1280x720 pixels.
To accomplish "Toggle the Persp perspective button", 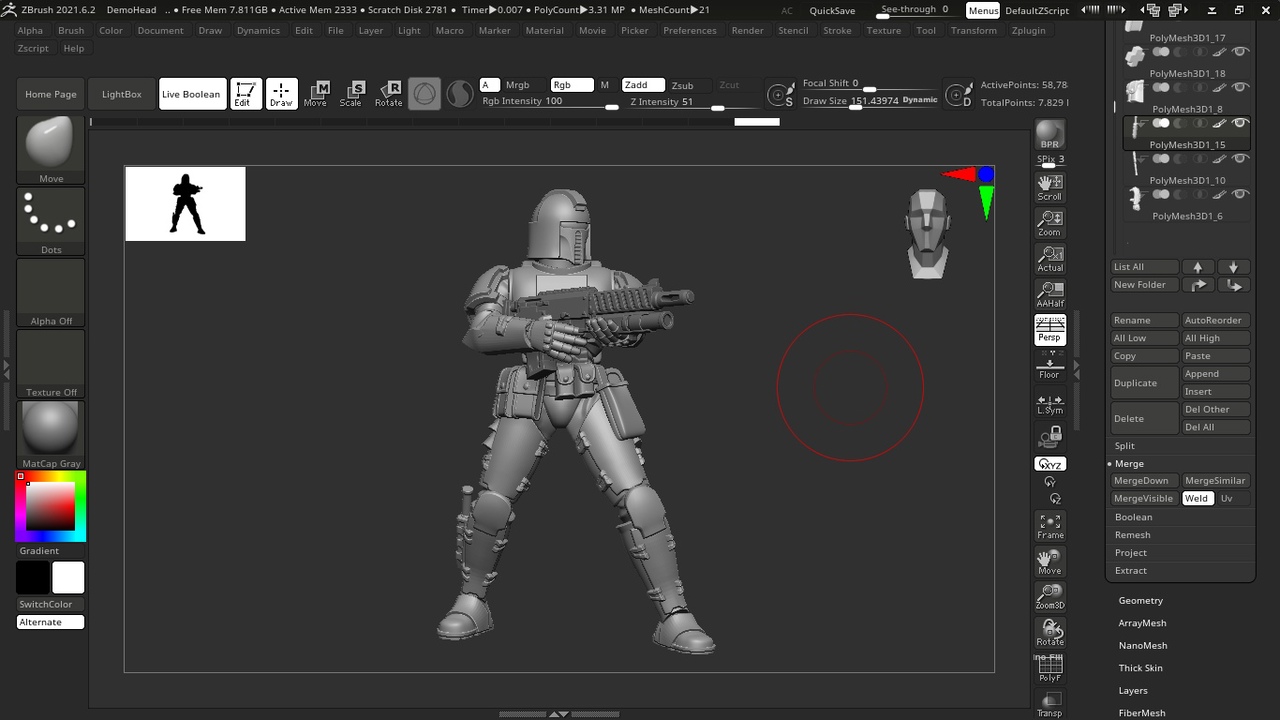I will tap(1050, 330).
